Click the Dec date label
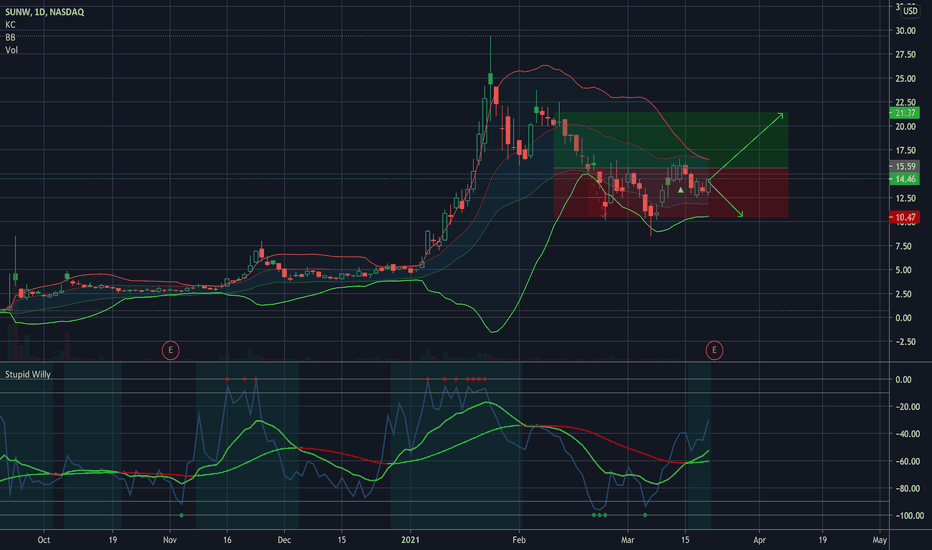This screenshot has height=550, width=932. click(284, 540)
